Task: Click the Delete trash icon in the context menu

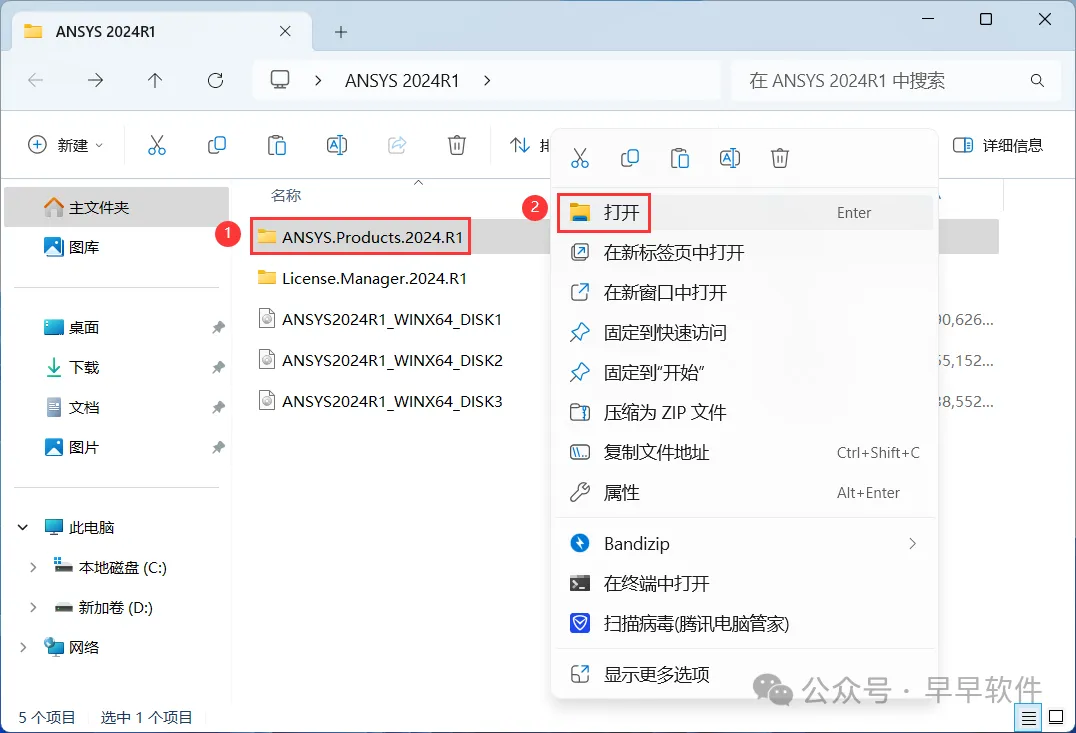Action: [780, 159]
